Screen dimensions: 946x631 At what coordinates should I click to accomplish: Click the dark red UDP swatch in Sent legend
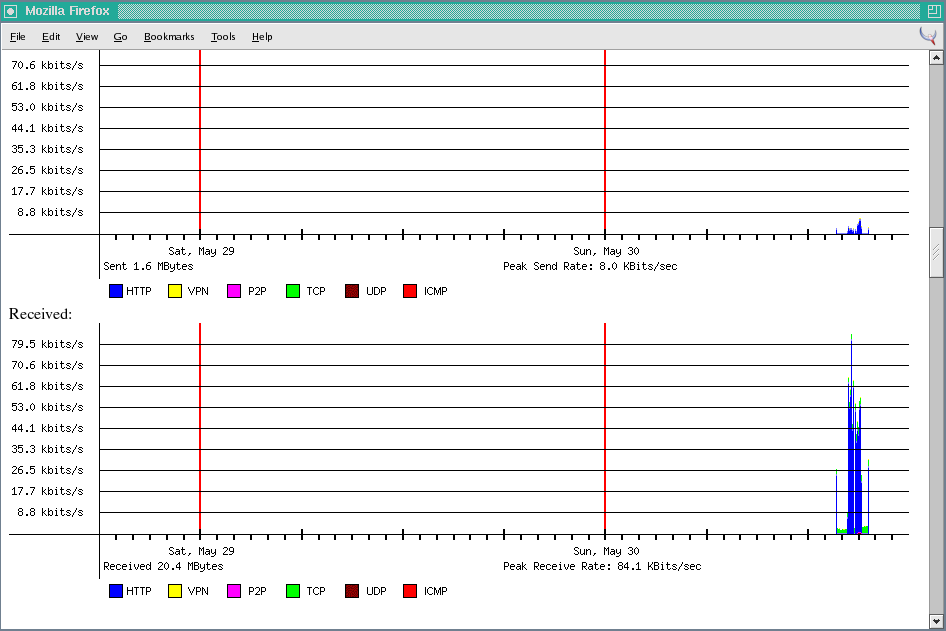(x=352, y=291)
